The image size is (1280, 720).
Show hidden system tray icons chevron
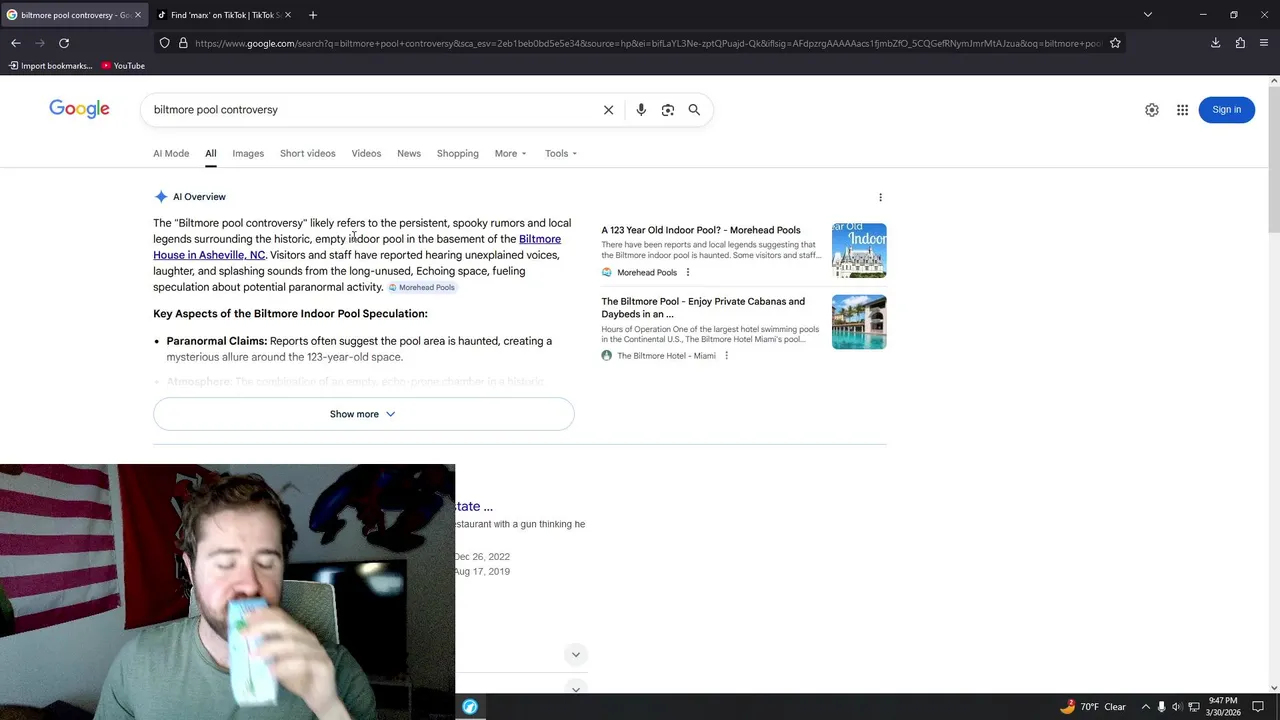coord(1146,707)
